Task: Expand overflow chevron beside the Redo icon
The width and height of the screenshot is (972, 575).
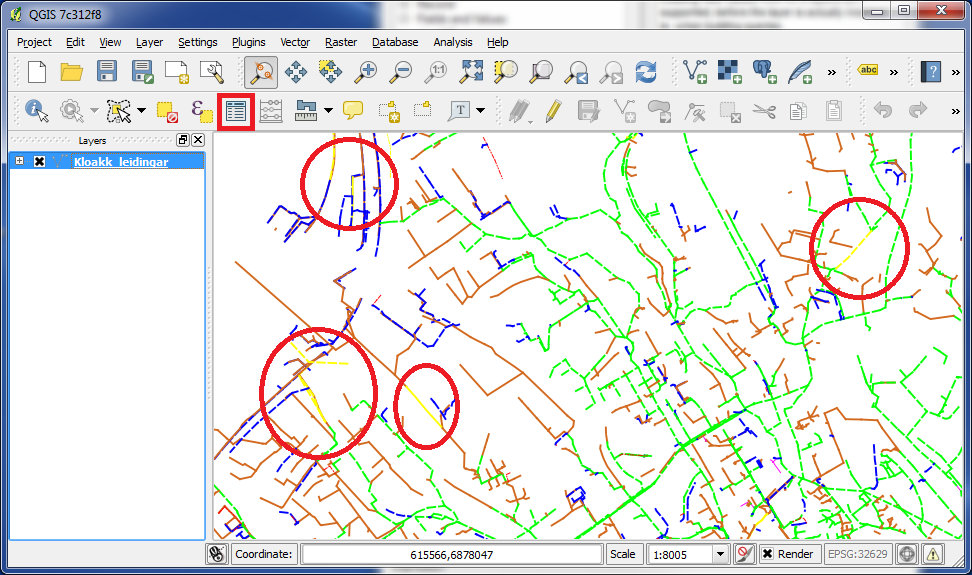Action: pyautogui.click(x=955, y=112)
